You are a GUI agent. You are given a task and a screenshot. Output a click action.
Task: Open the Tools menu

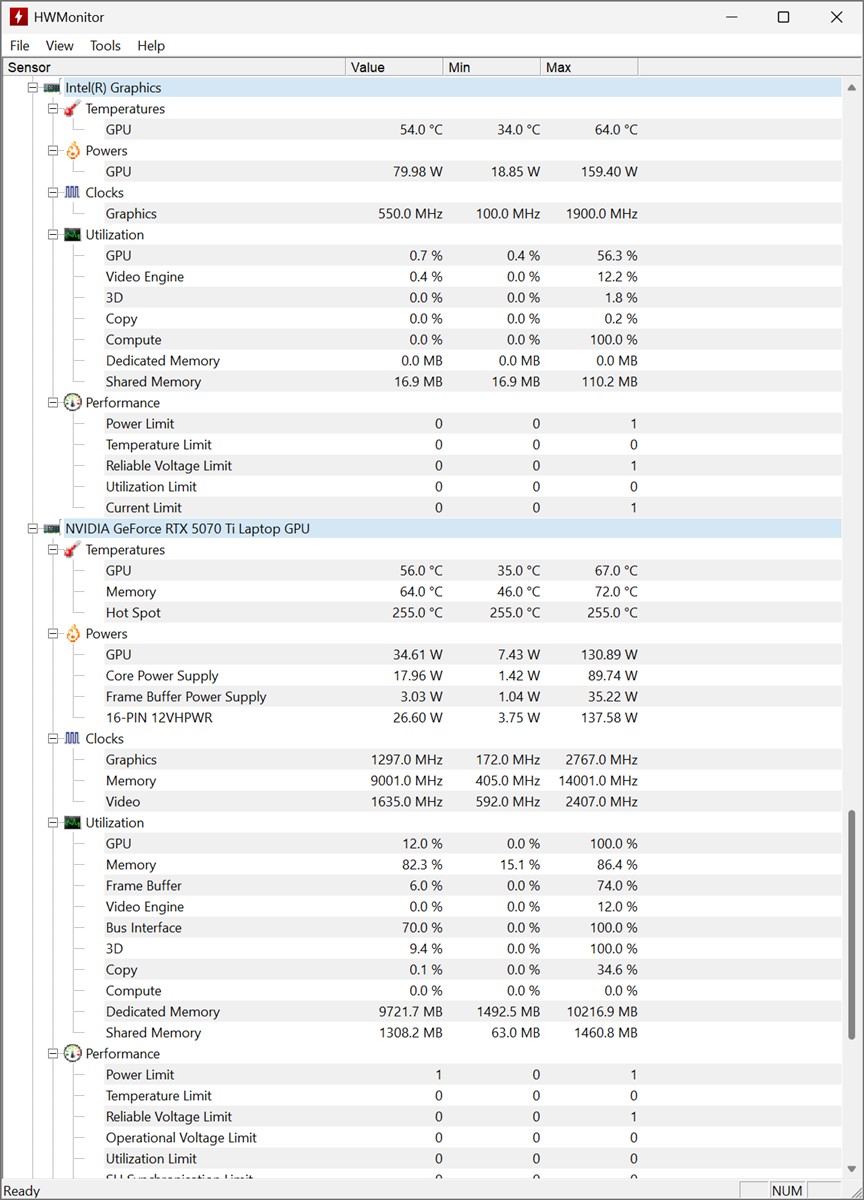click(105, 46)
